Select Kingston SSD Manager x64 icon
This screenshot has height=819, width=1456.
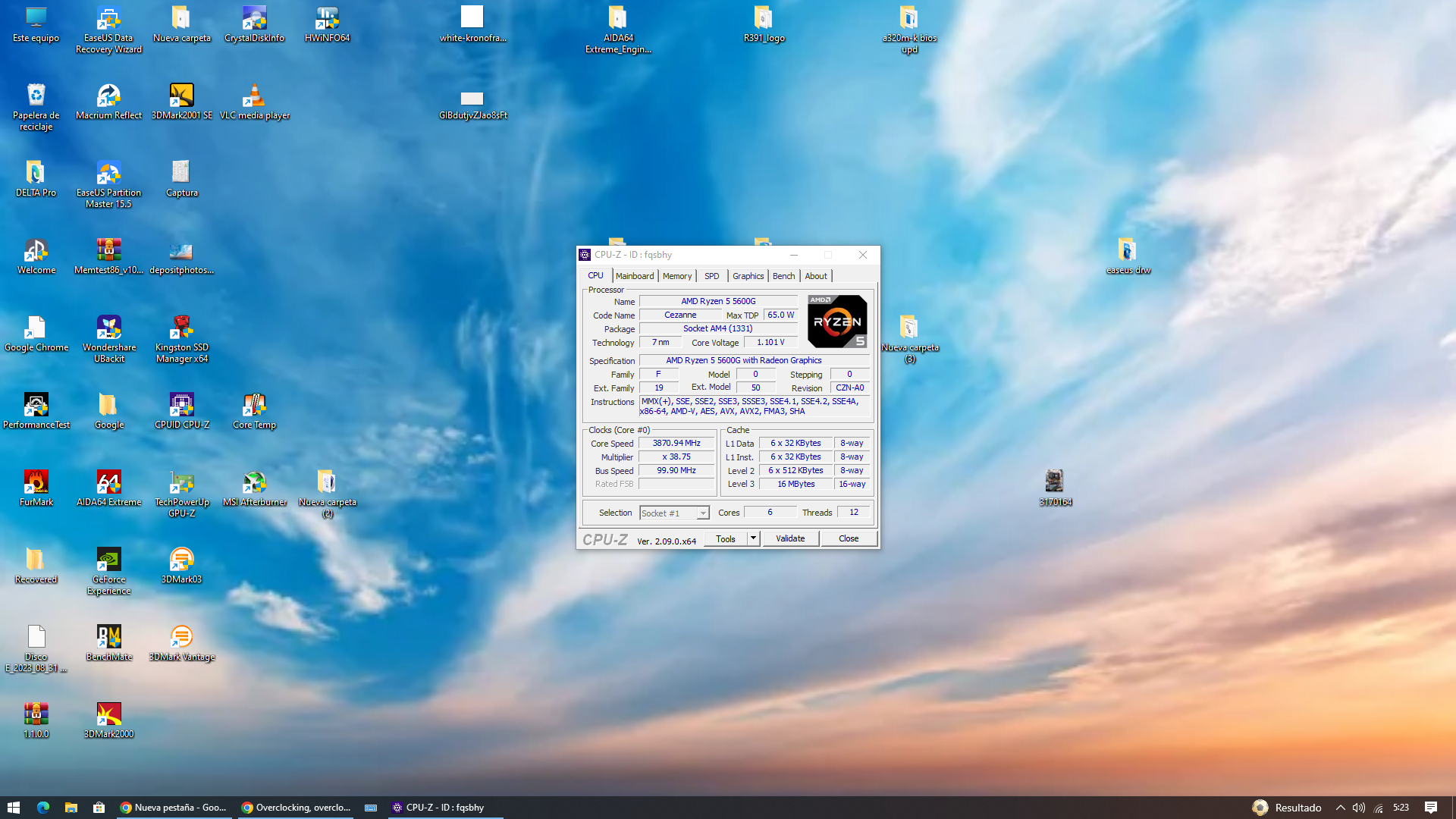[x=181, y=339]
